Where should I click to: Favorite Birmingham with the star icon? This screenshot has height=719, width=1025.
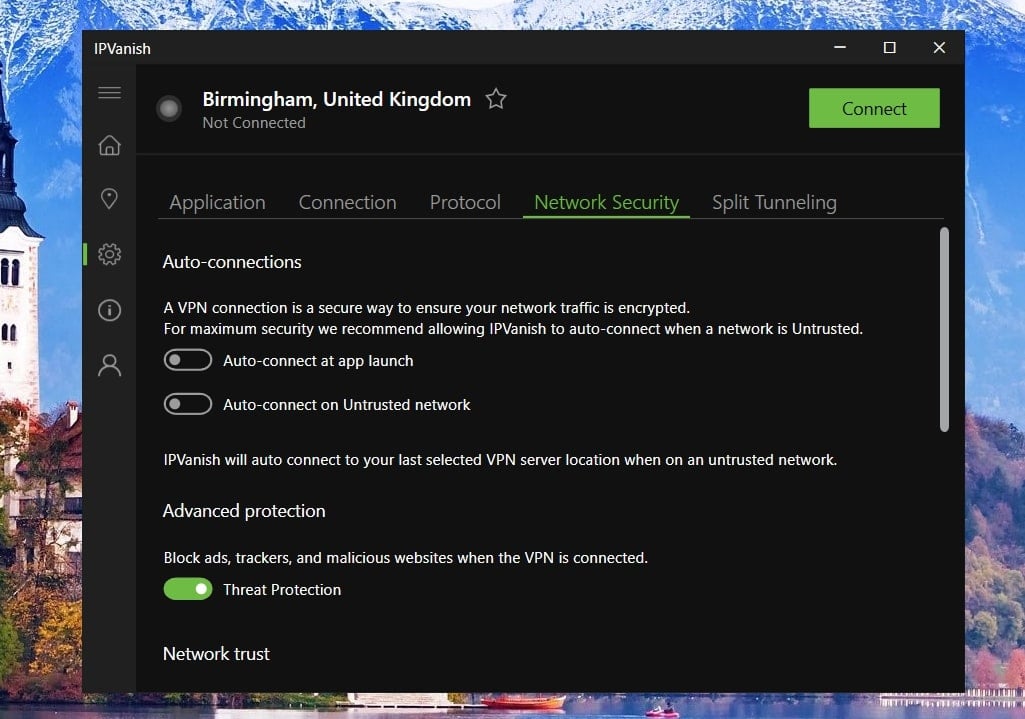(496, 99)
